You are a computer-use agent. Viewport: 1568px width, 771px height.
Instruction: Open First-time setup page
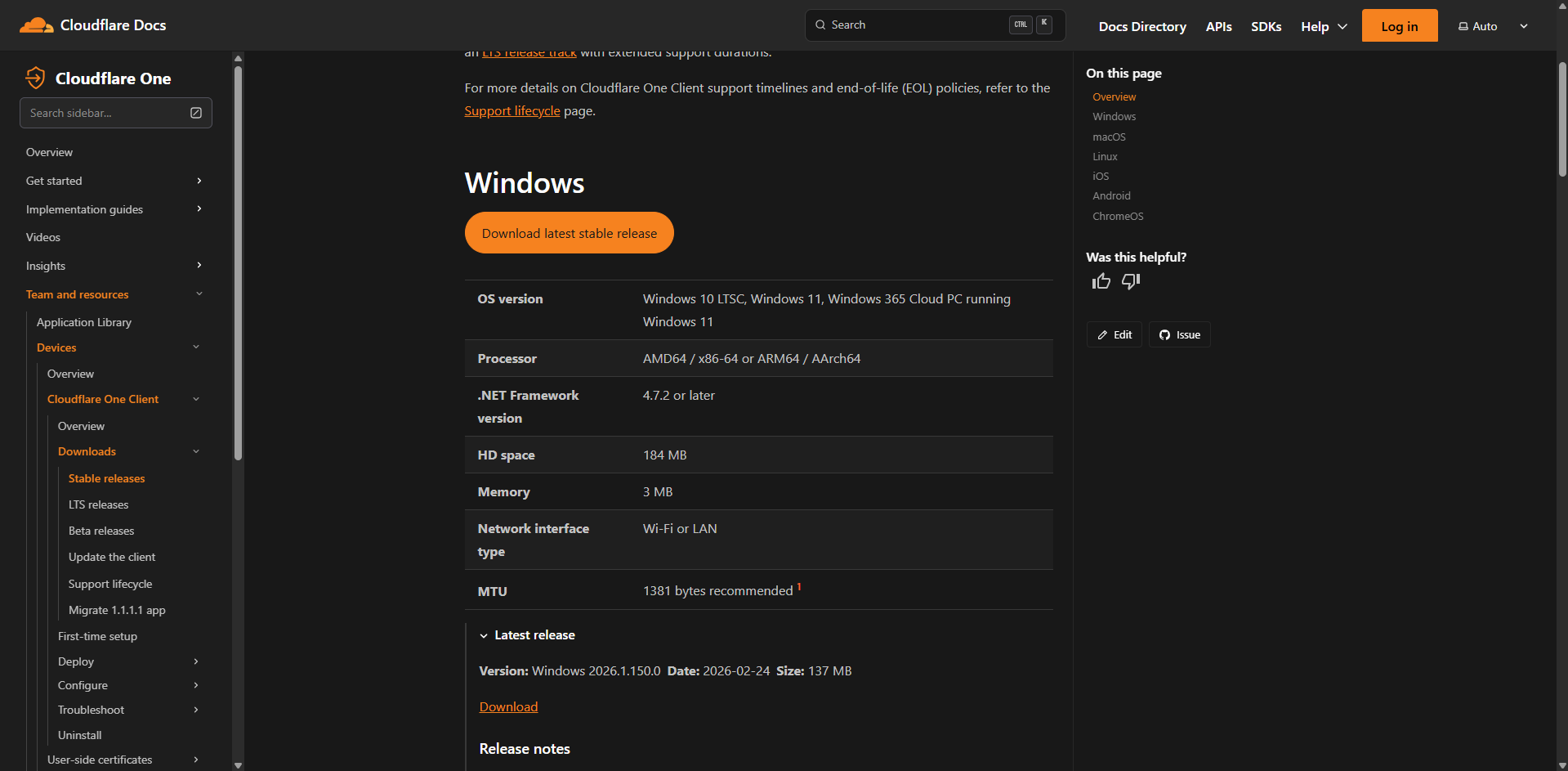(x=97, y=636)
